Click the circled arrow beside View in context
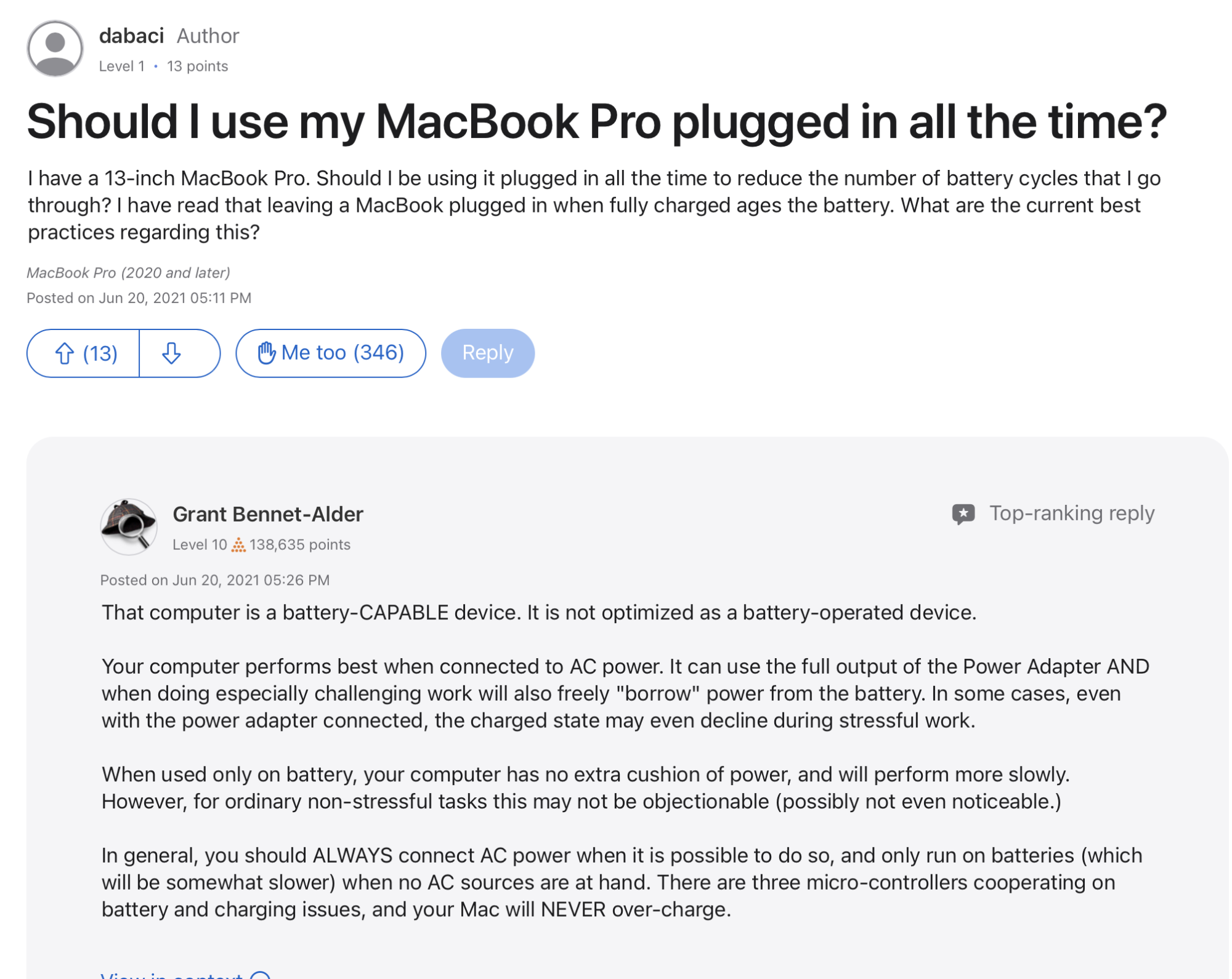The image size is (1232, 979). (261, 975)
